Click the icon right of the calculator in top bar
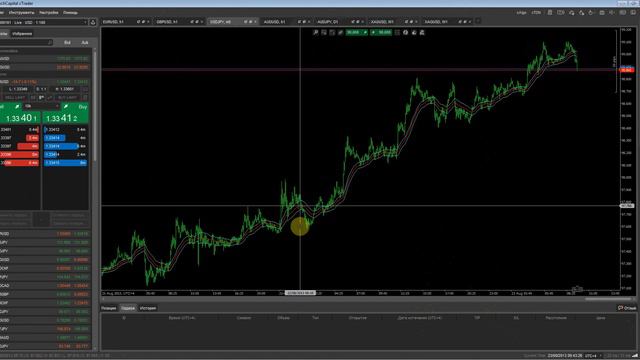640x360 pixels. pyautogui.click(x=561, y=13)
